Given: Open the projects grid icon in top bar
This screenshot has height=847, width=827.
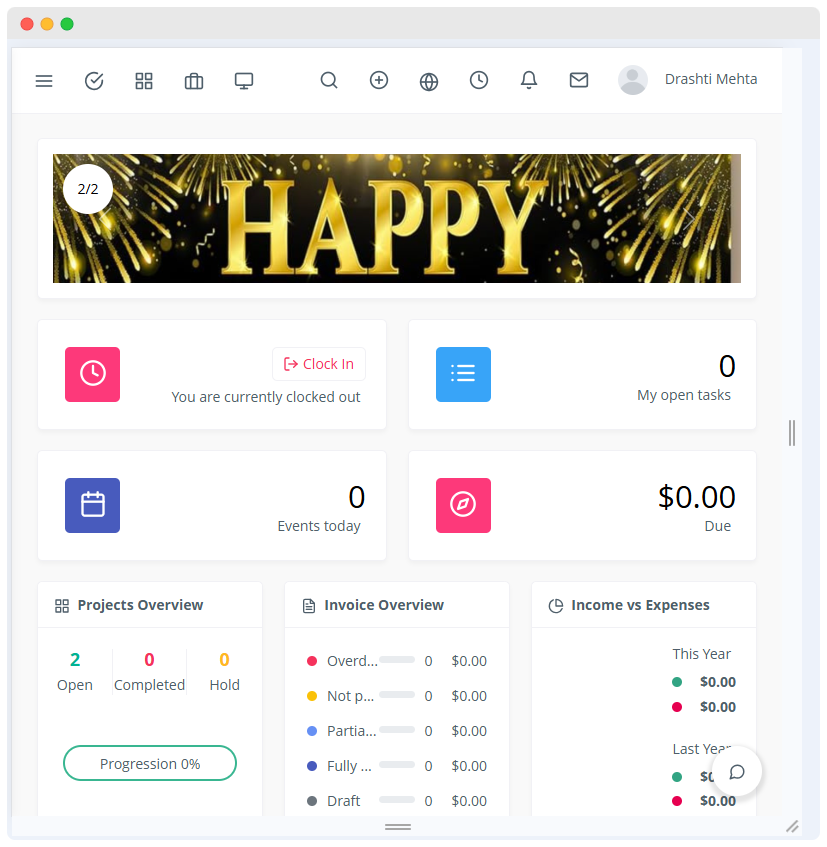Looking at the screenshot, I should click(144, 81).
